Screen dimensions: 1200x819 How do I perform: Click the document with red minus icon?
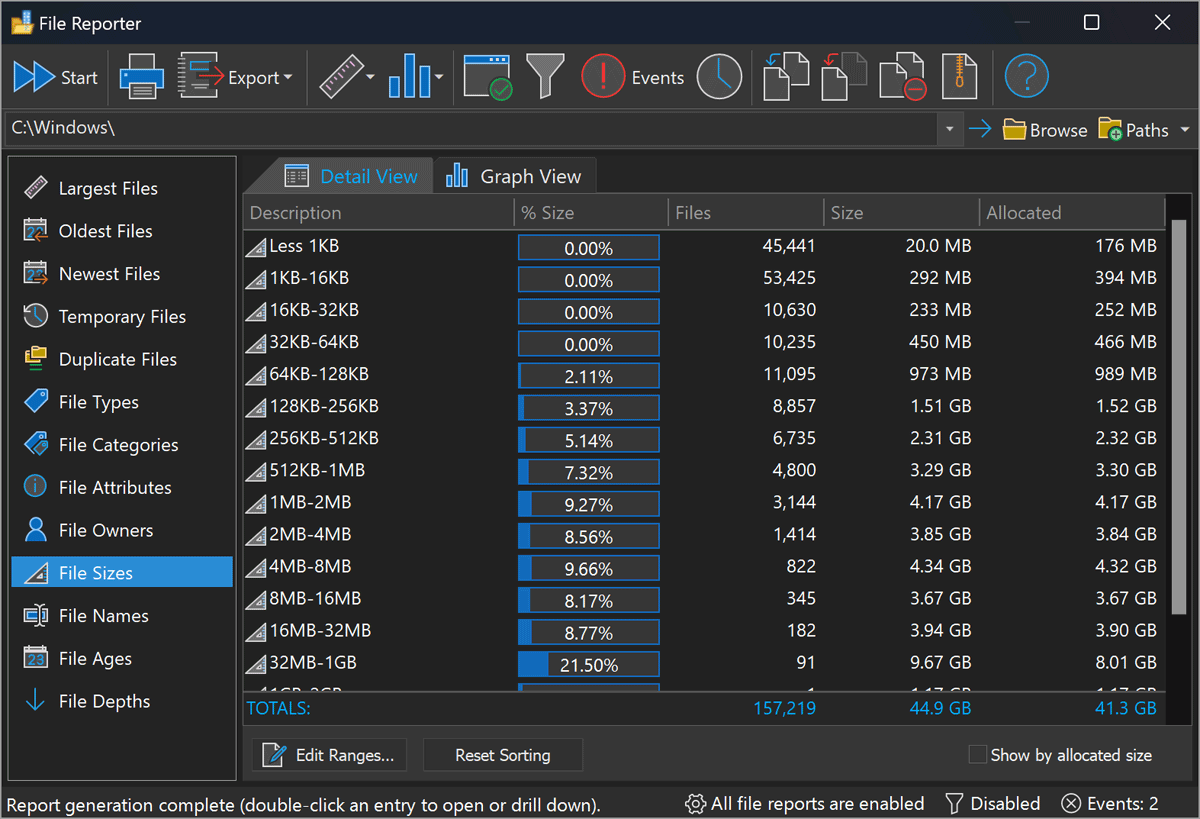(901, 76)
